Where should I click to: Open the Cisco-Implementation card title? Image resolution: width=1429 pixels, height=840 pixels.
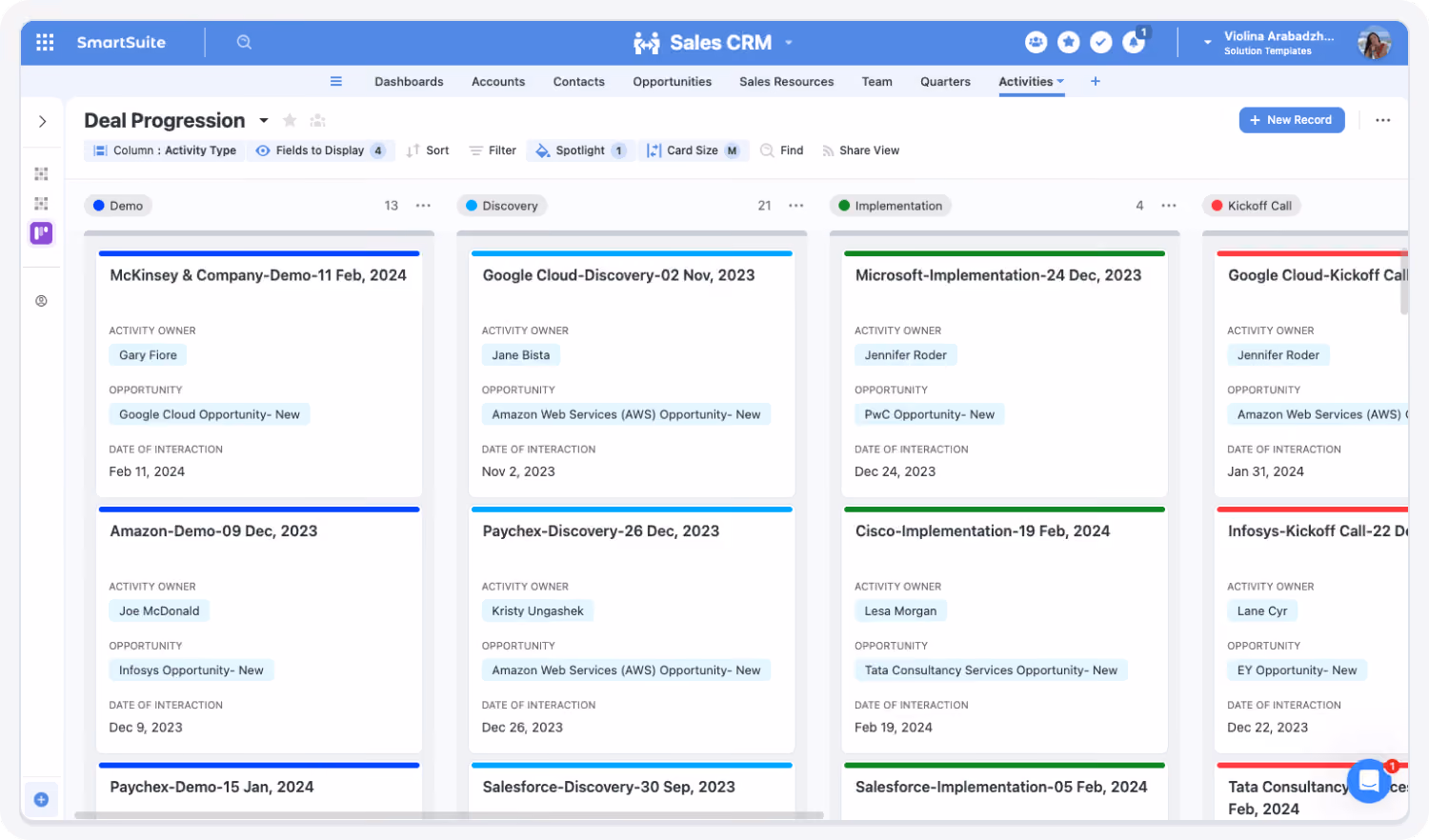(983, 531)
